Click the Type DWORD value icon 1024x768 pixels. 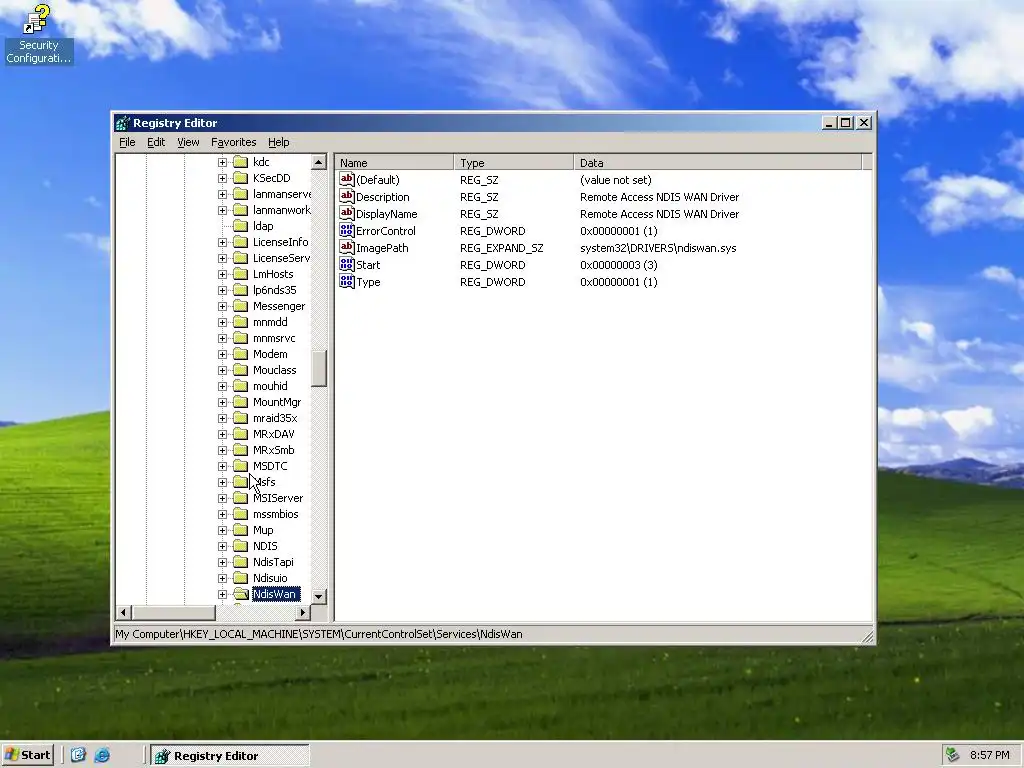click(x=347, y=281)
